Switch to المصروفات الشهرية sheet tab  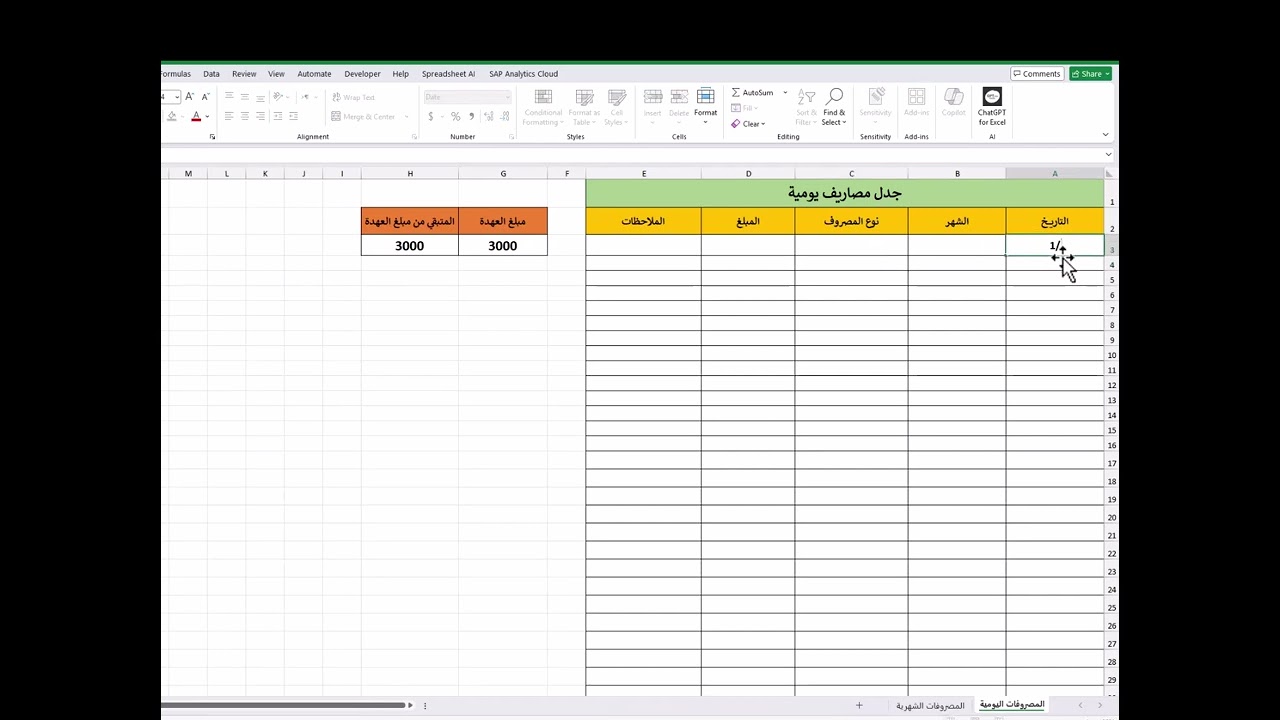pos(930,705)
